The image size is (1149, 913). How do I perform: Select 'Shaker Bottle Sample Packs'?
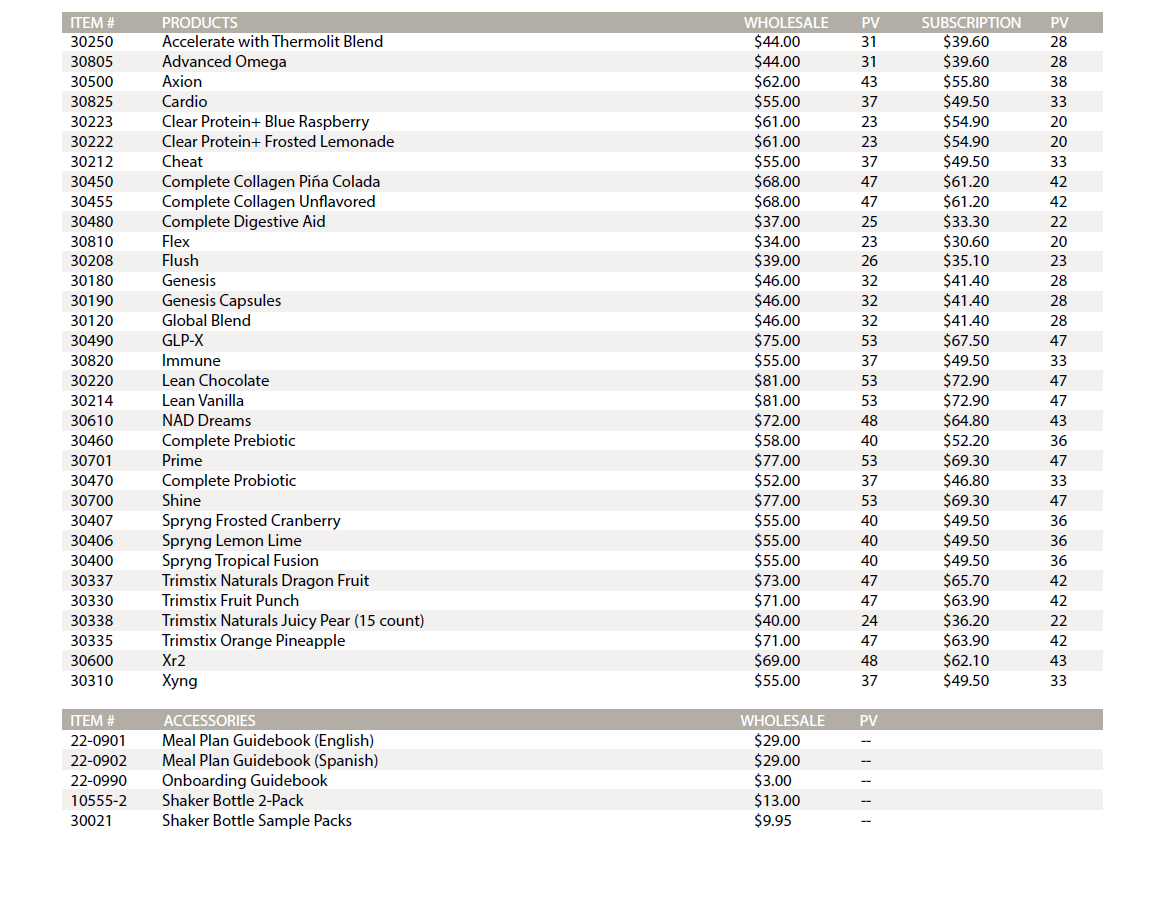coord(256,821)
